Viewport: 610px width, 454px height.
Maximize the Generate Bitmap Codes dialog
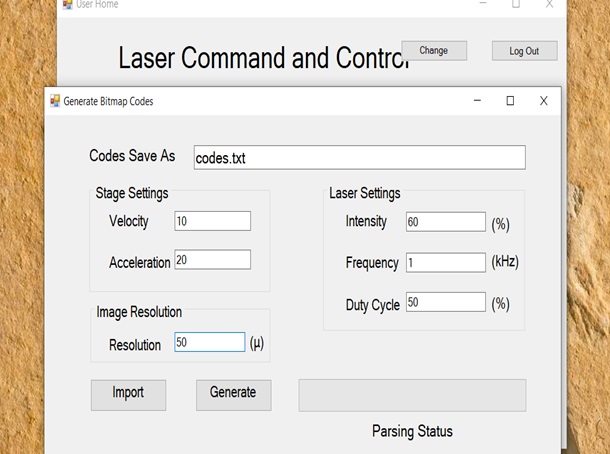coord(510,101)
